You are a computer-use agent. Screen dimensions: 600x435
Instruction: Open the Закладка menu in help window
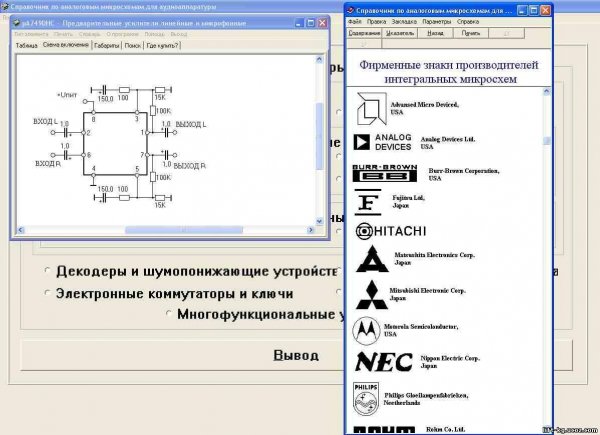click(404, 22)
